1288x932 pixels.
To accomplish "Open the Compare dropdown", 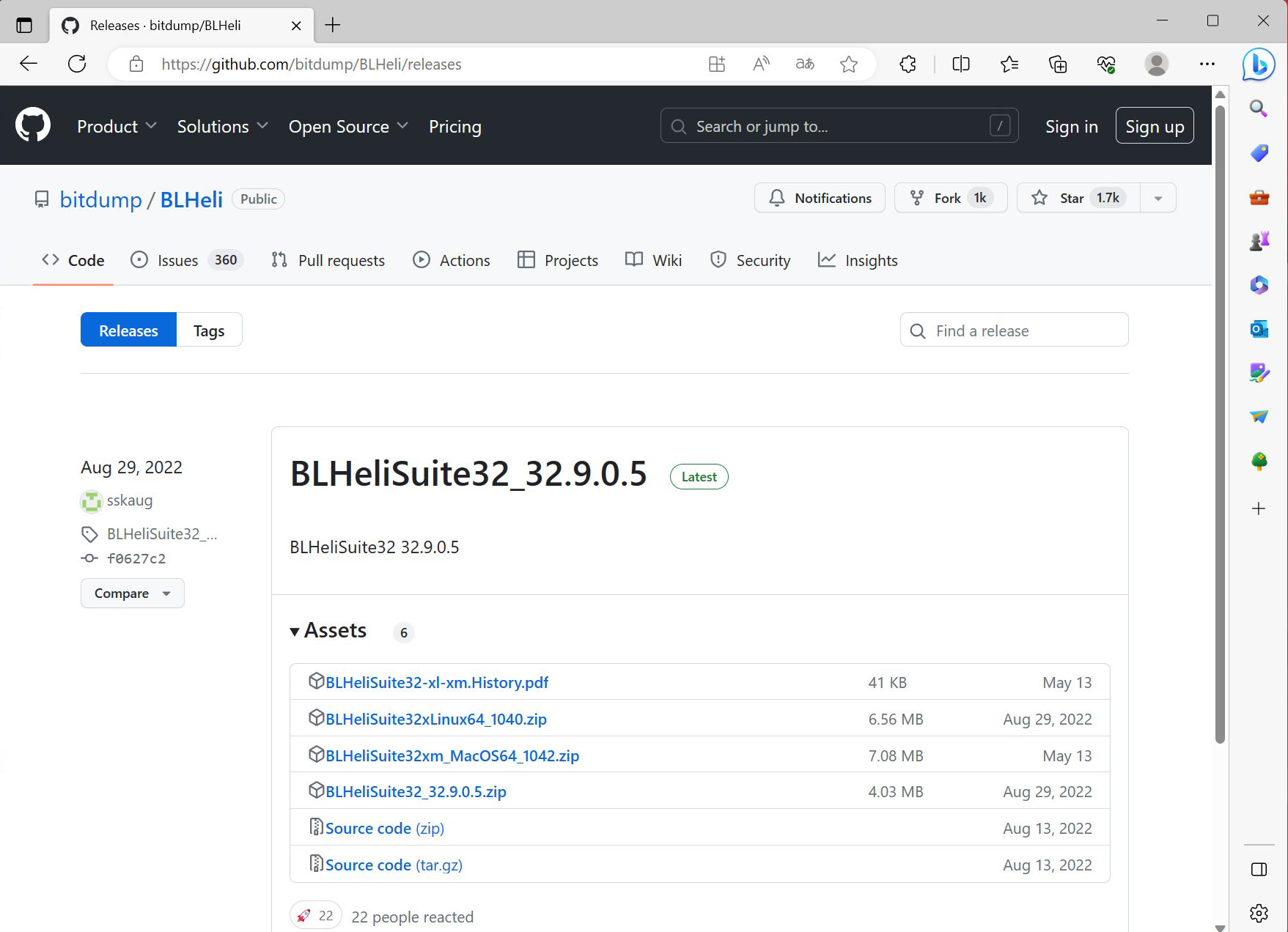I will click(132, 593).
